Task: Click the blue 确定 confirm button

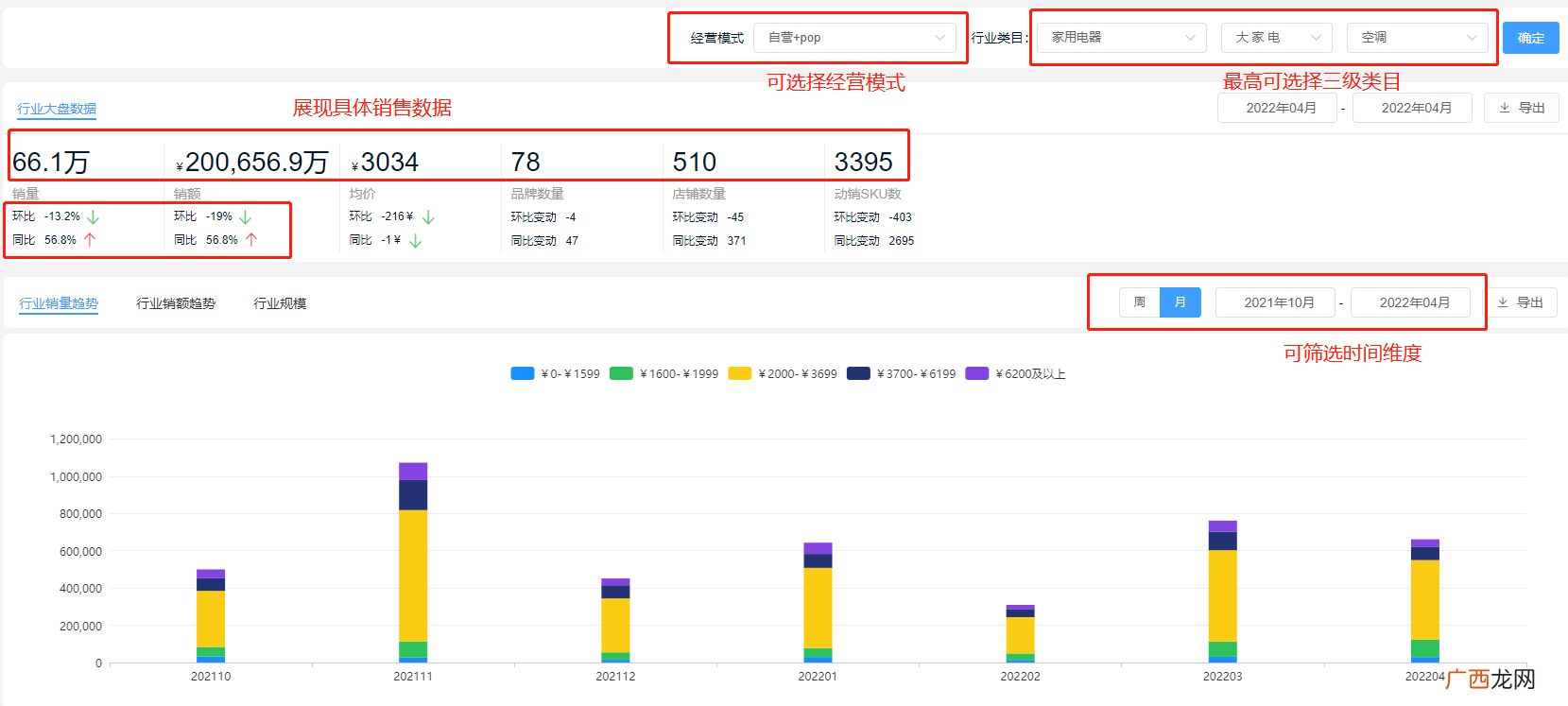Action: point(1531,38)
